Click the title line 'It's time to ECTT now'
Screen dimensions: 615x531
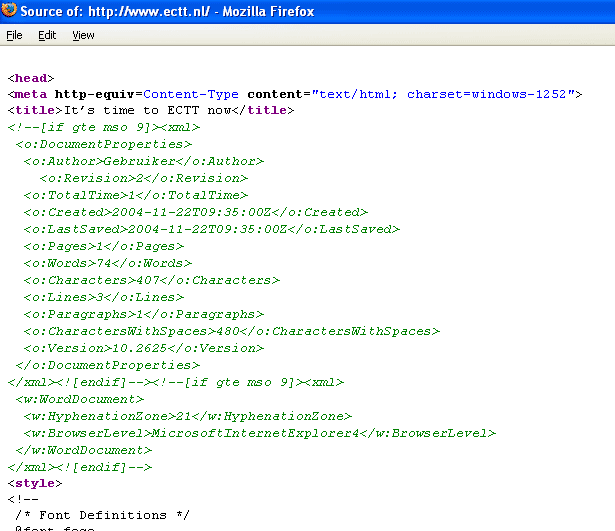pos(151,110)
